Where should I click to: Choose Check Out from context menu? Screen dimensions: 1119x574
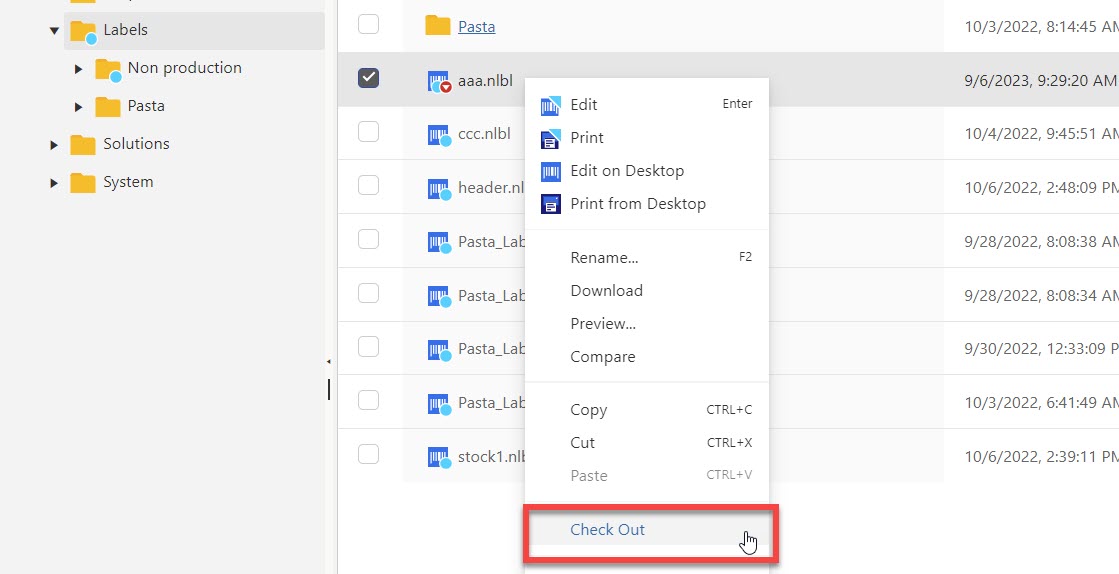pos(607,530)
